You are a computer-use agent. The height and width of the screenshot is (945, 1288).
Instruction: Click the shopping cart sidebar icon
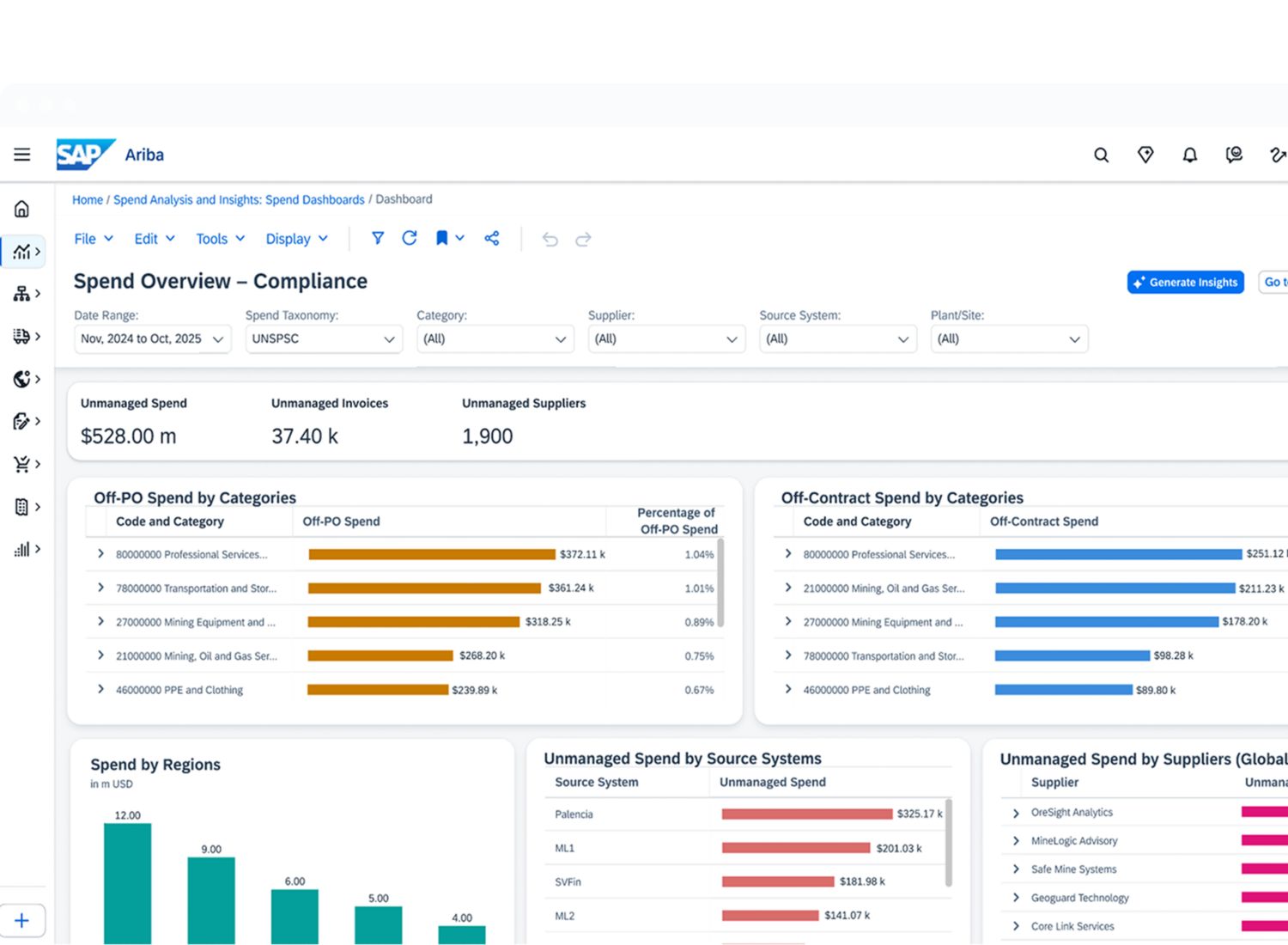coord(22,464)
